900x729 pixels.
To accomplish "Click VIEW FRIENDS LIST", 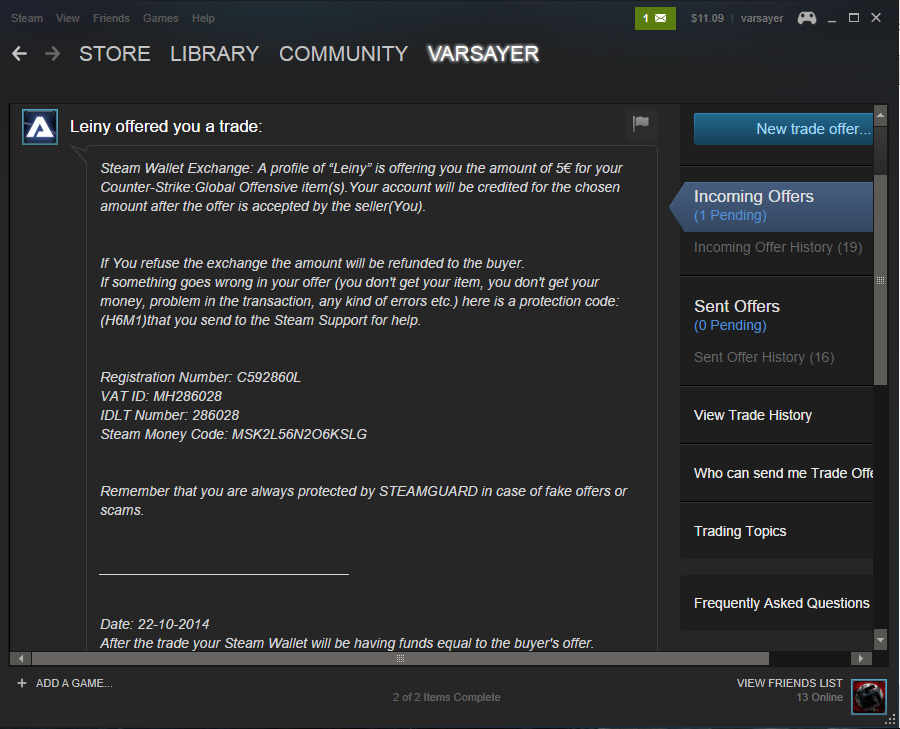I will (790, 683).
